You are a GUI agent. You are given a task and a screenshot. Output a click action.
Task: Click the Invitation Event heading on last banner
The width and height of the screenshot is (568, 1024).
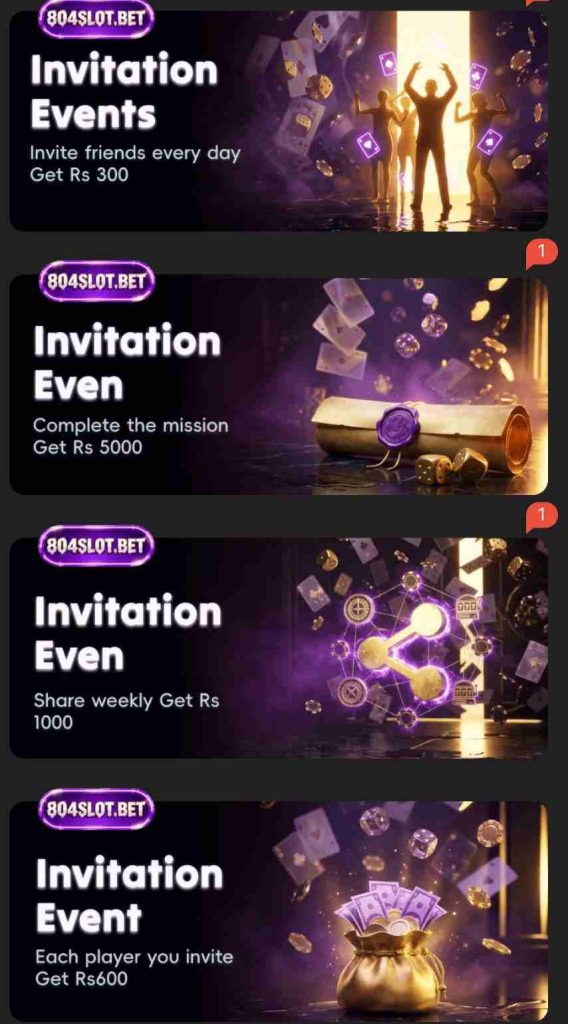(129, 895)
